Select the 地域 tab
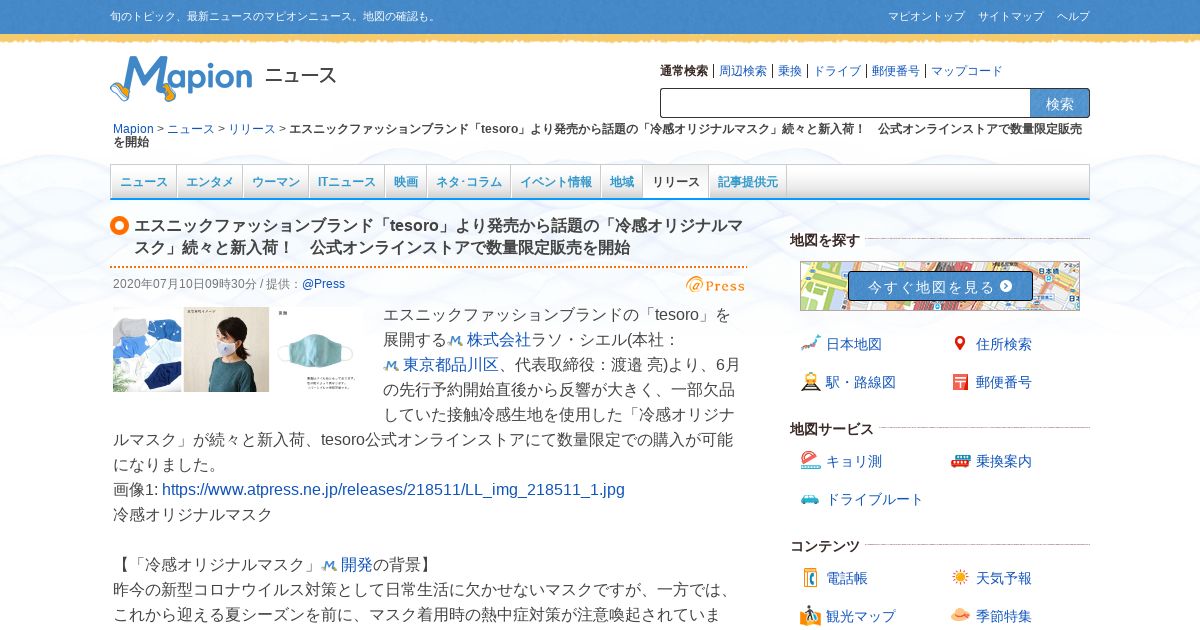 (622, 182)
